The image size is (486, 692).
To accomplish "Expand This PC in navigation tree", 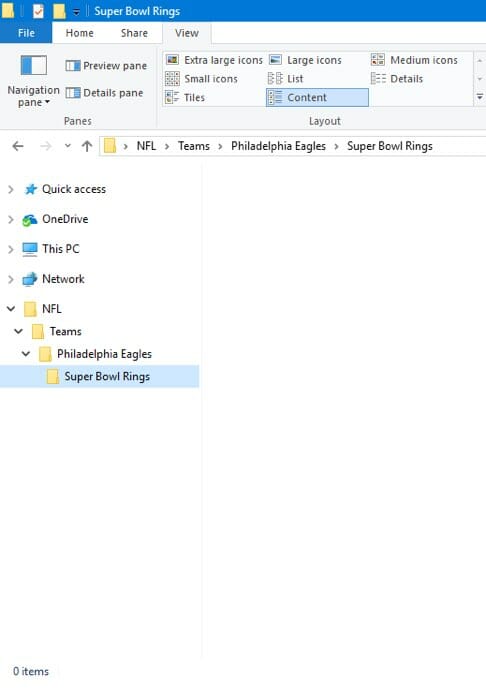I will [11, 249].
